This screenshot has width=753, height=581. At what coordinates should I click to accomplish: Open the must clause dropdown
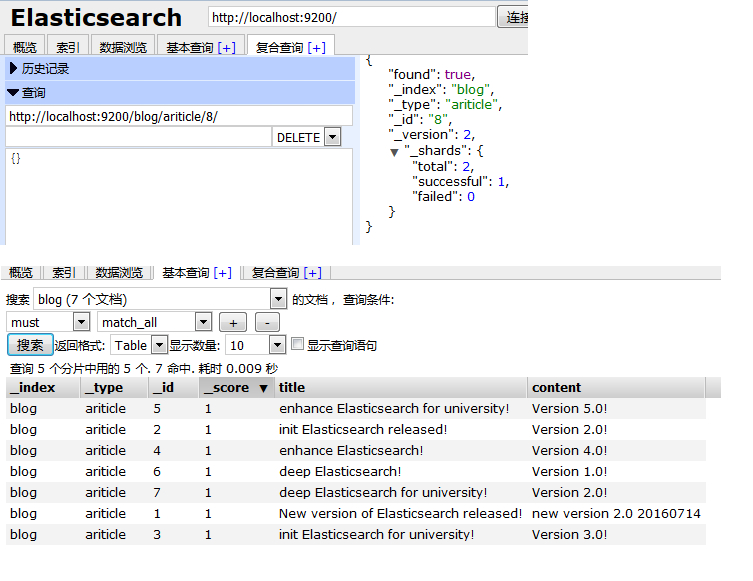(x=81, y=322)
